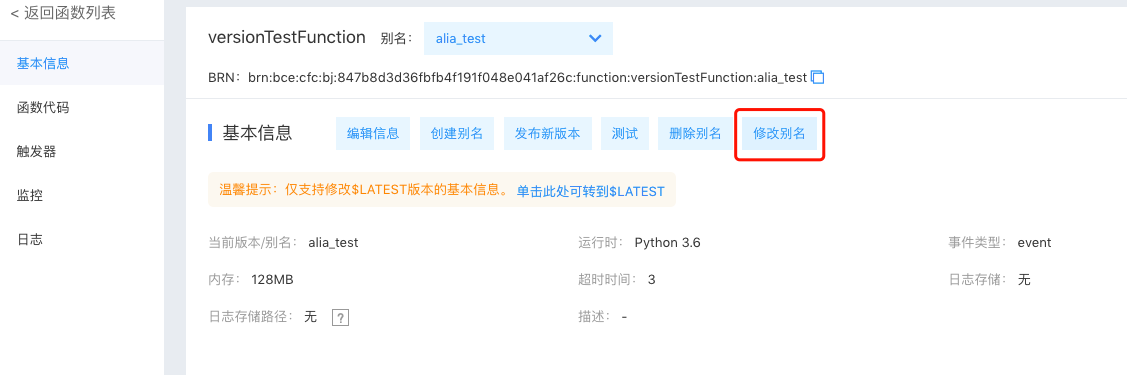This screenshot has height=375, width=1127.
Task: Expand the 别名 dropdown showing alia_test
Action: coord(518,39)
